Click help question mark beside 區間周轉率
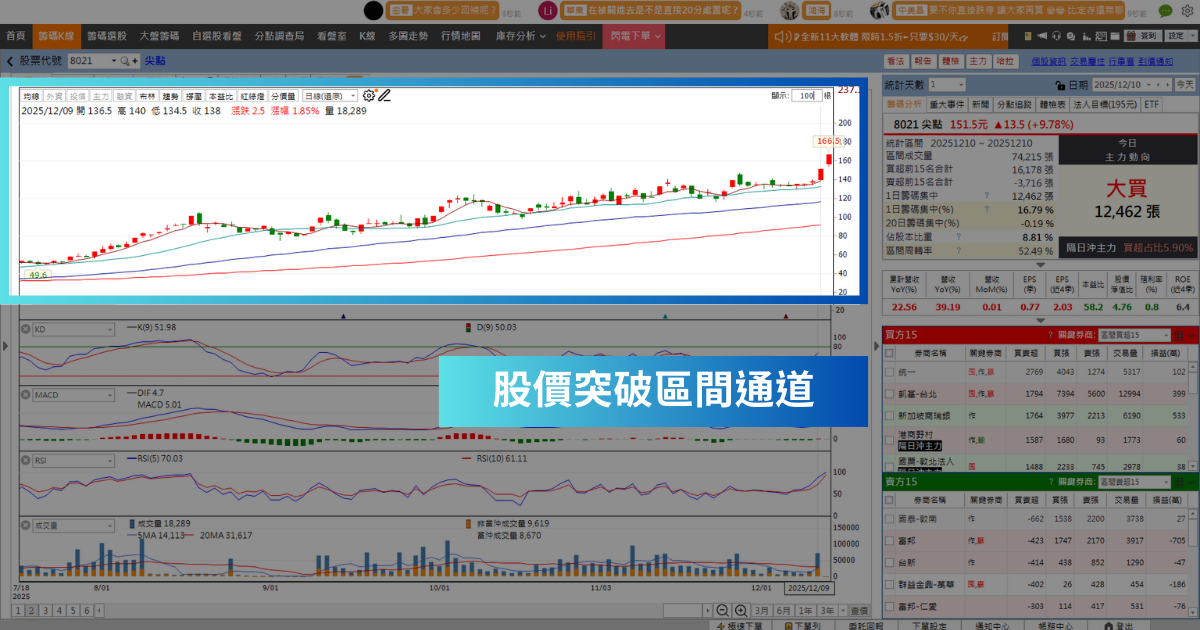The width and height of the screenshot is (1200, 630). click(x=958, y=251)
